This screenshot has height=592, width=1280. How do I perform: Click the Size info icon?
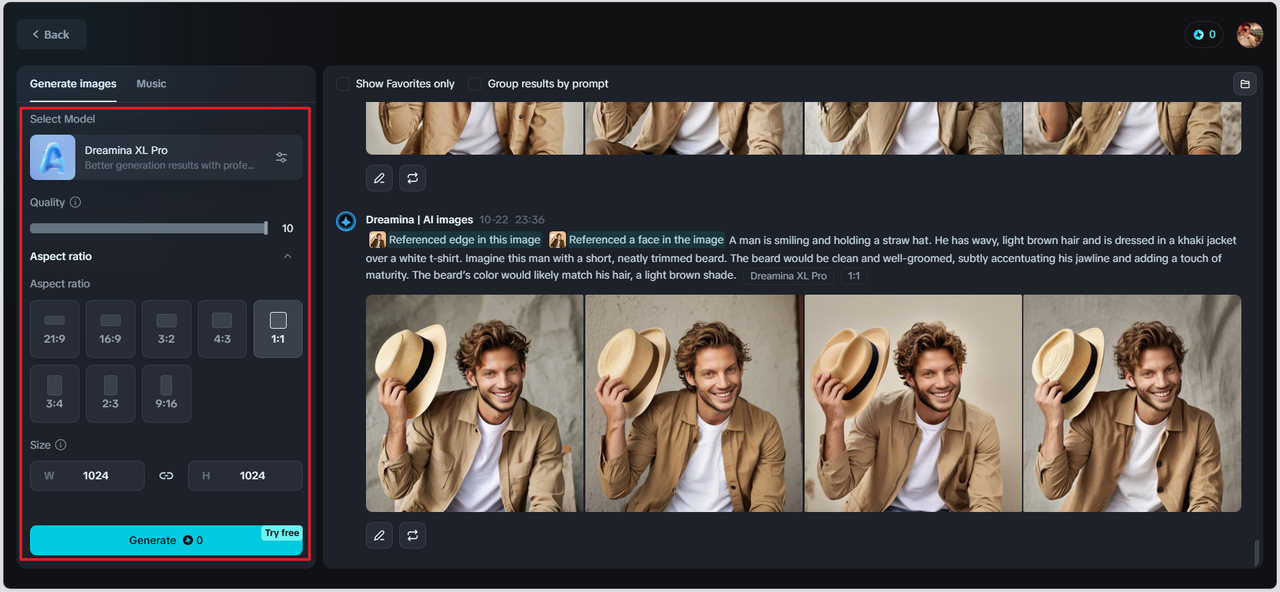(x=61, y=445)
